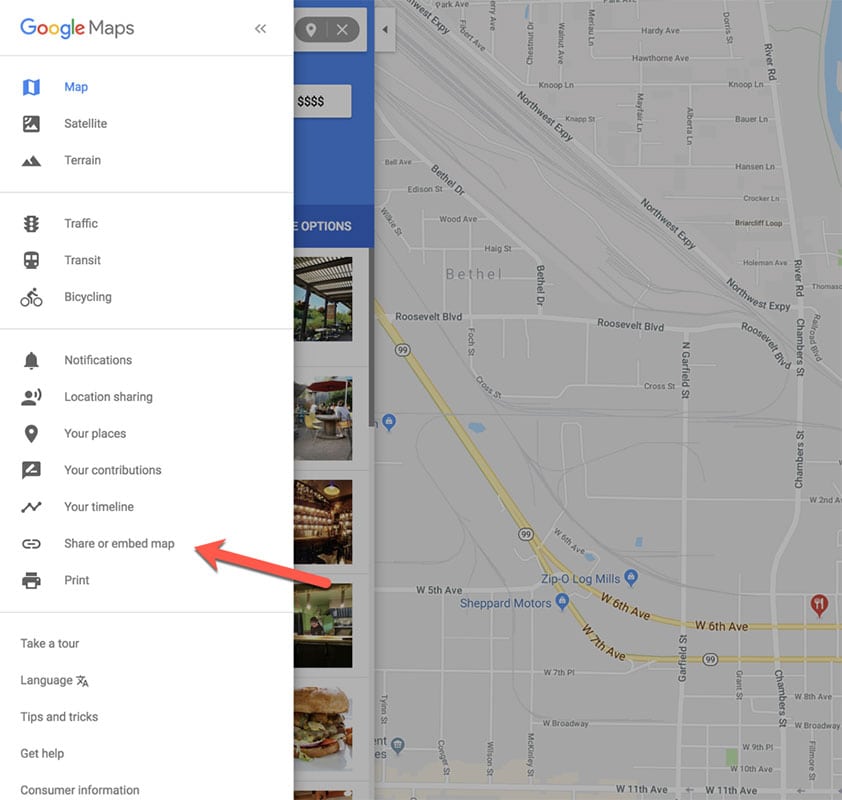Open the Notifications bell icon

tap(31, 360)
